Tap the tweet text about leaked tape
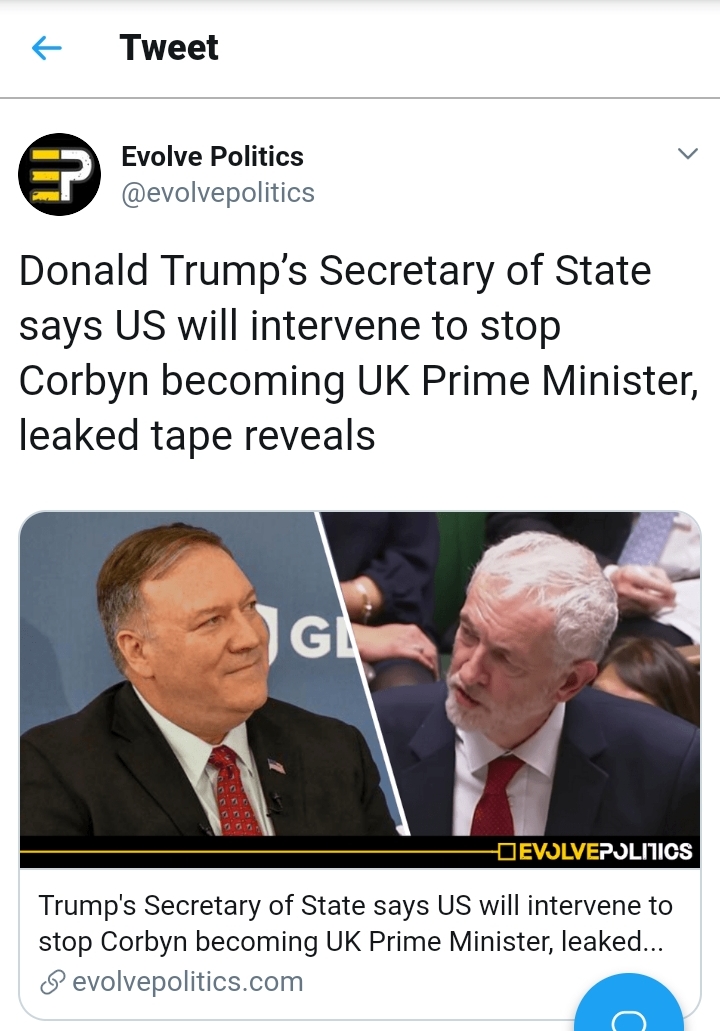This screenshot has height=1031, width=720. (358, 353)
